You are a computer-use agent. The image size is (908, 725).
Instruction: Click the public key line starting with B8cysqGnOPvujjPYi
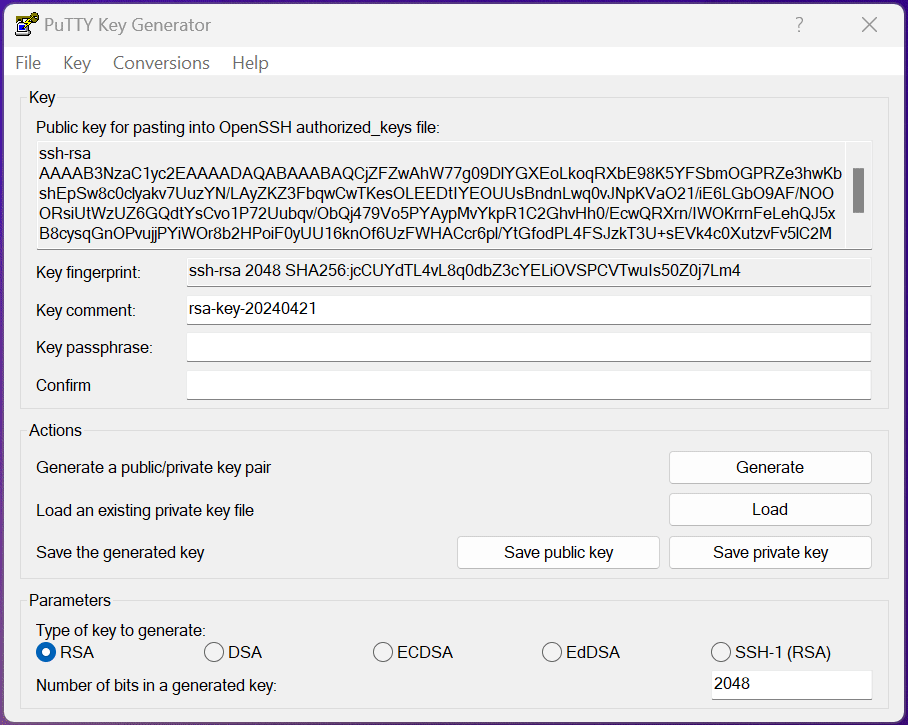pyautogui.click(x=435, y=233)
